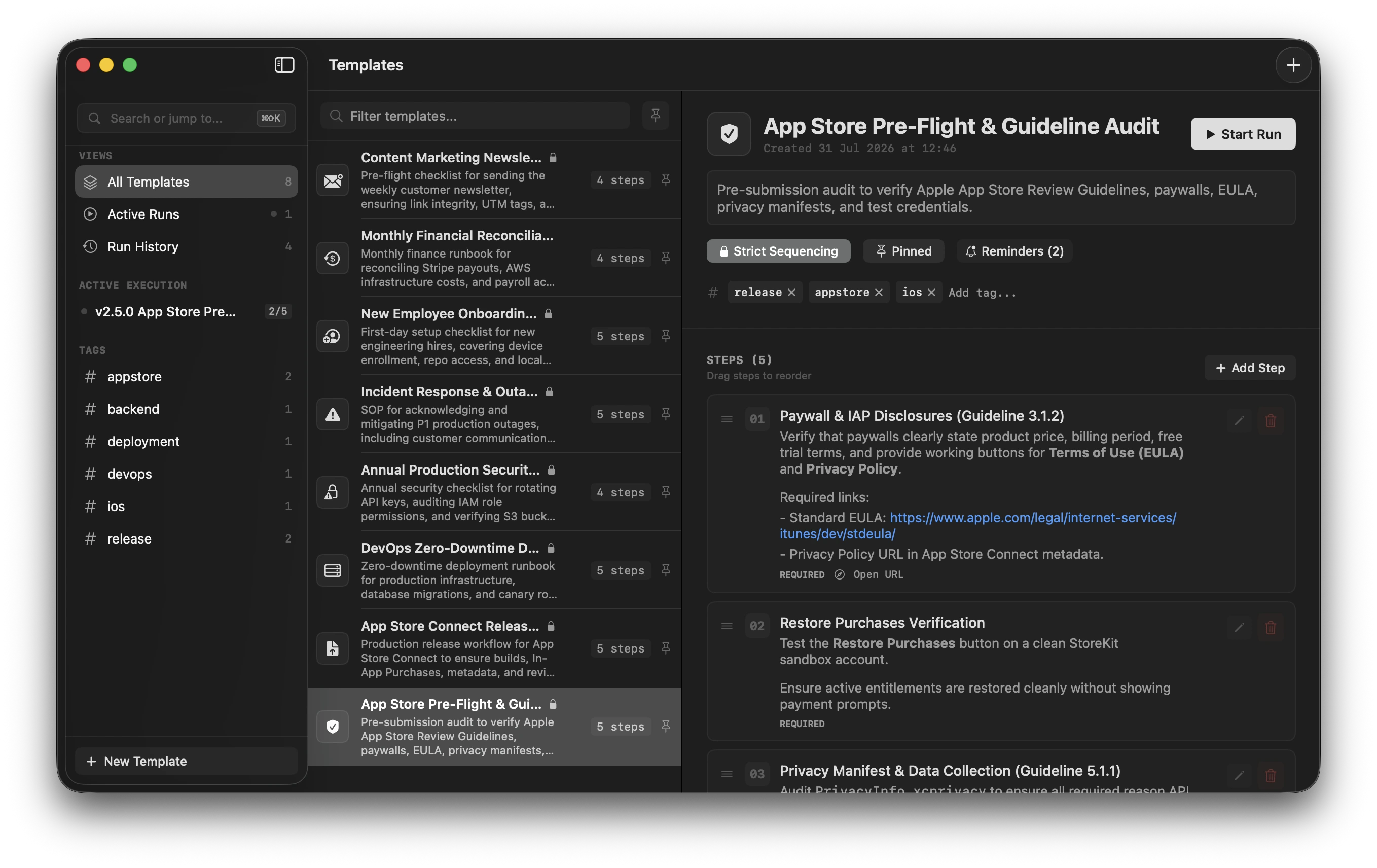Pin the Monthly Financial Reconciliation template
Screen dimensions: 1377x868
tap(666, 259)
